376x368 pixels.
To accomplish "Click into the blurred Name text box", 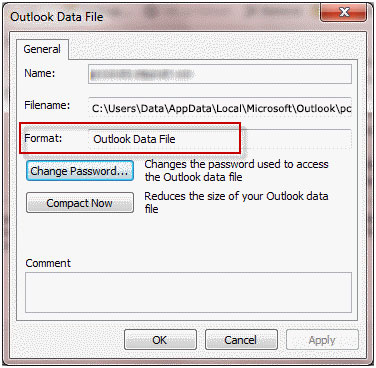I will [x=220, y=74].
